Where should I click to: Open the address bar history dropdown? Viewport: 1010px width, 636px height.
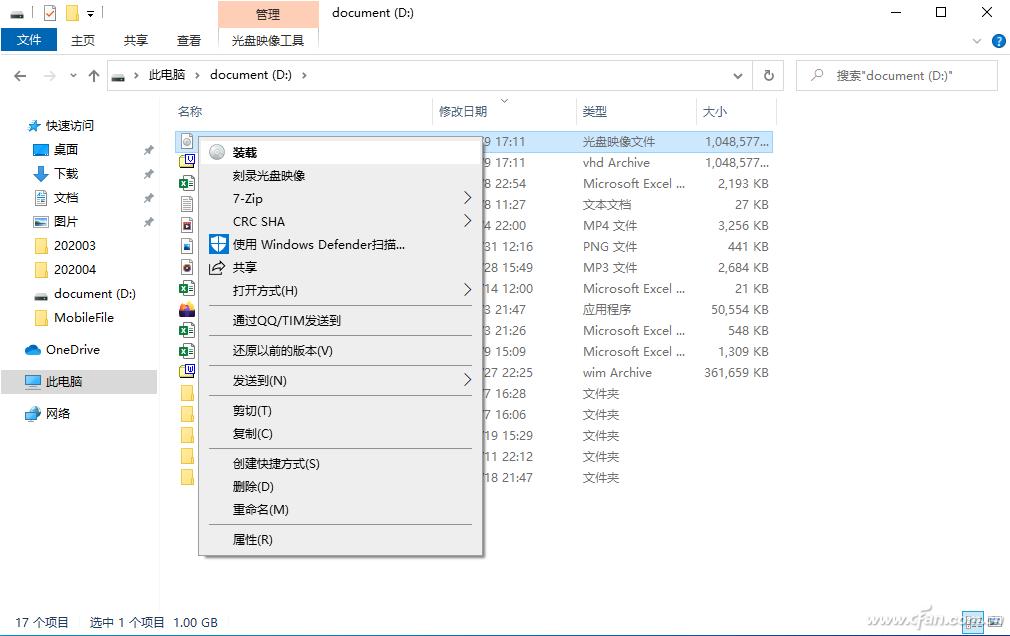[738, 75]
